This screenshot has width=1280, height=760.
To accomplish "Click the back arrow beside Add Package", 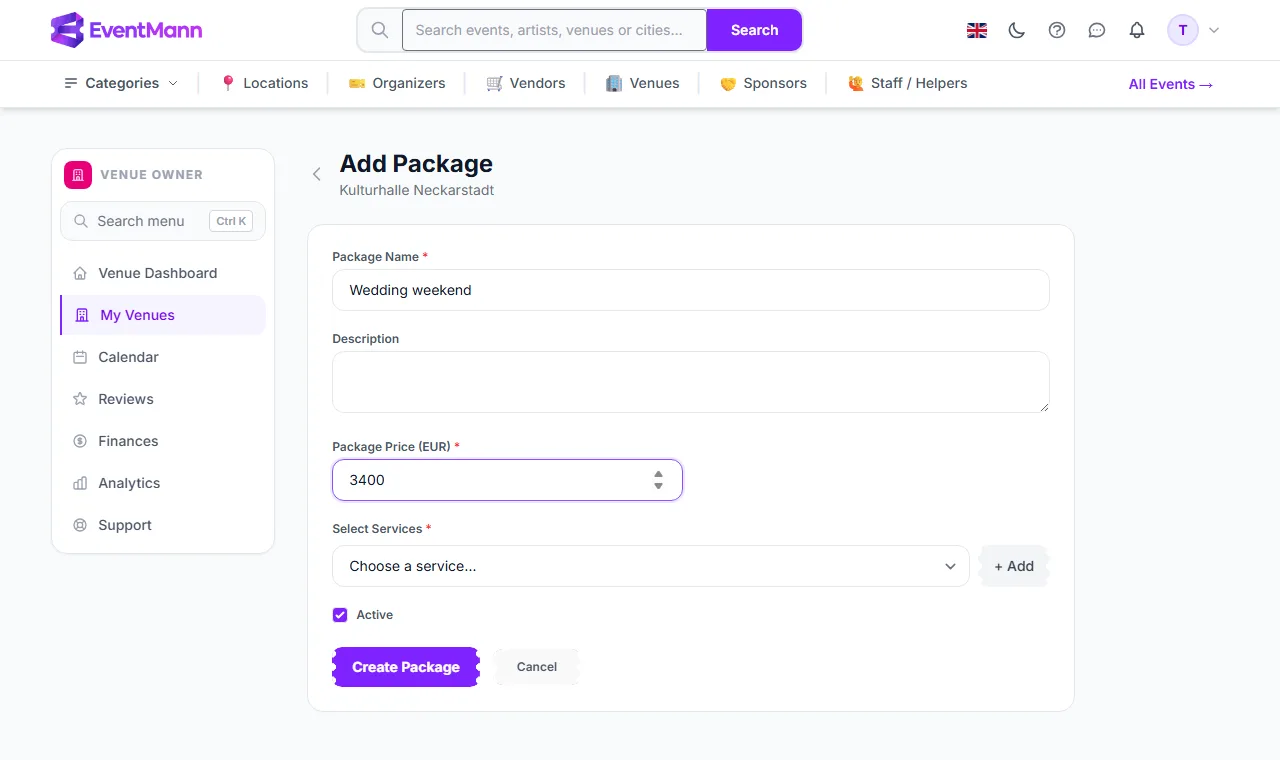I will [317, 174].
